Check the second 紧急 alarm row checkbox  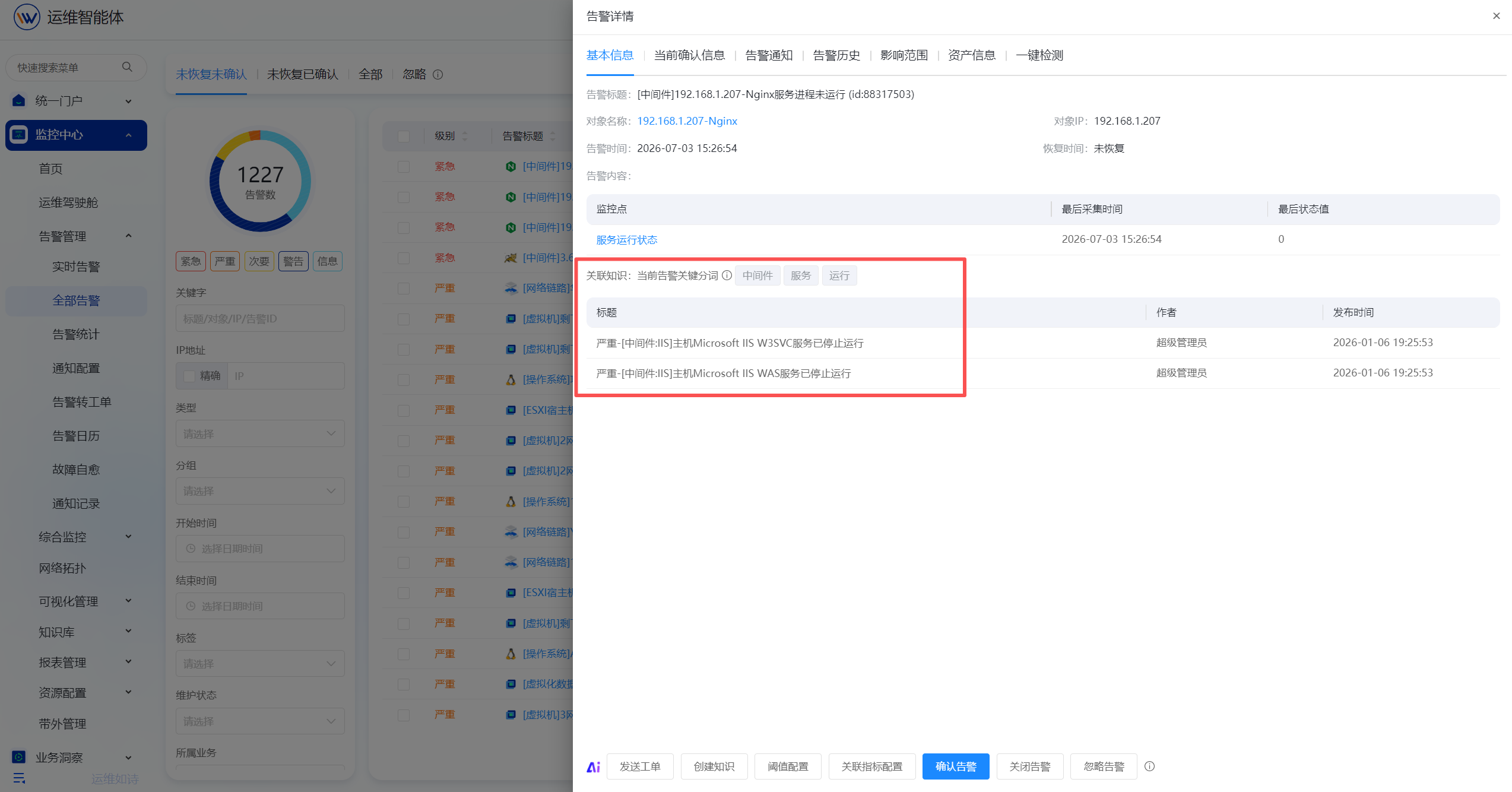click(404, 197)
